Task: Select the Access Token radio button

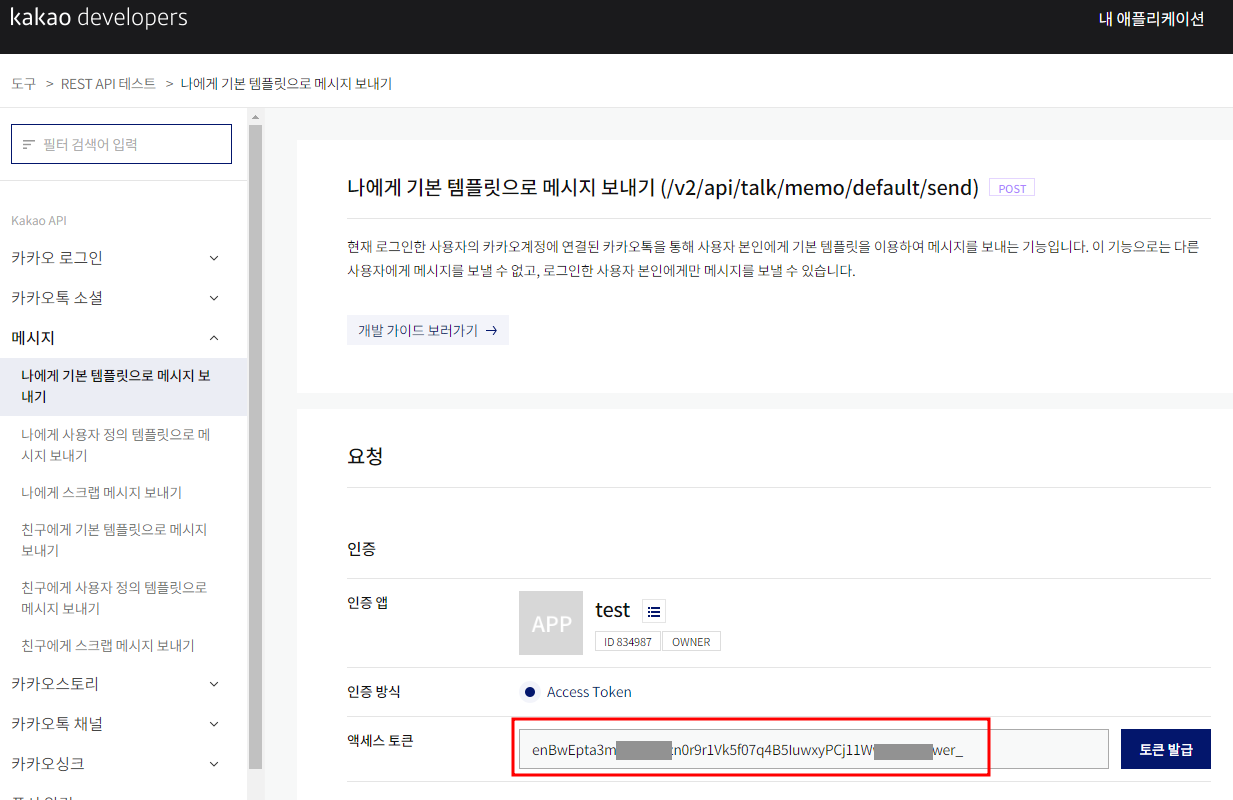Action: click(x=530, y=692)
